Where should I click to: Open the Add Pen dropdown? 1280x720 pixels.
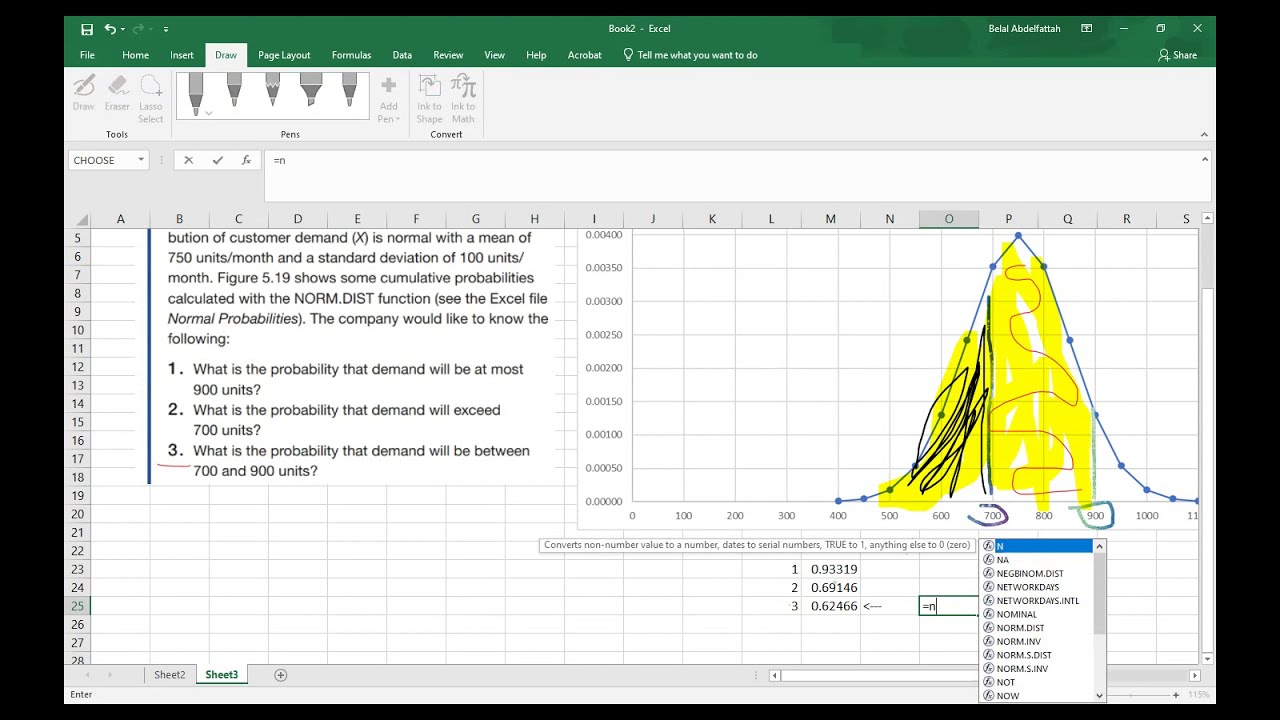coord(388,99)
